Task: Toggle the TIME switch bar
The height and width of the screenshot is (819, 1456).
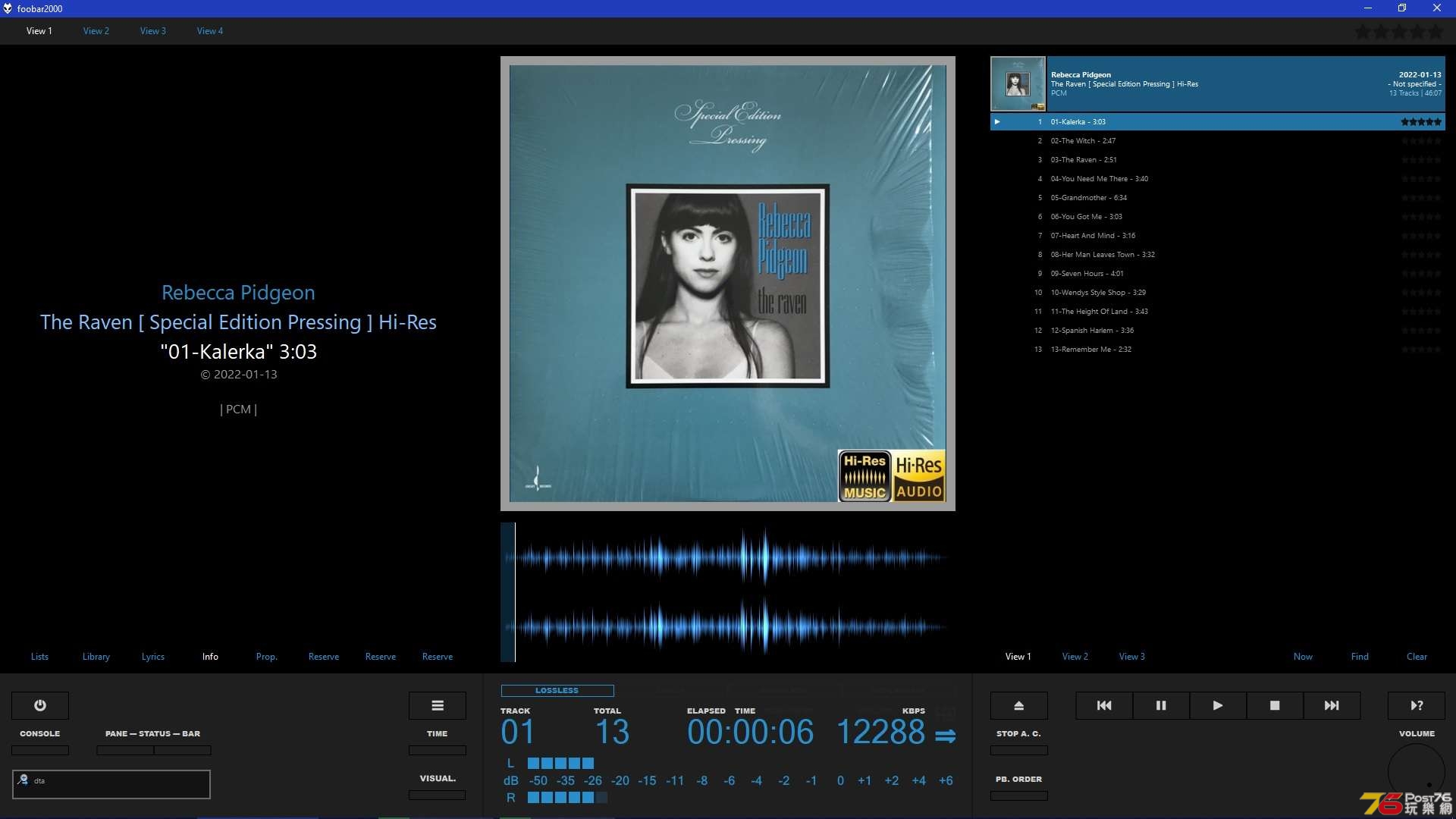Action: [438, 750]
